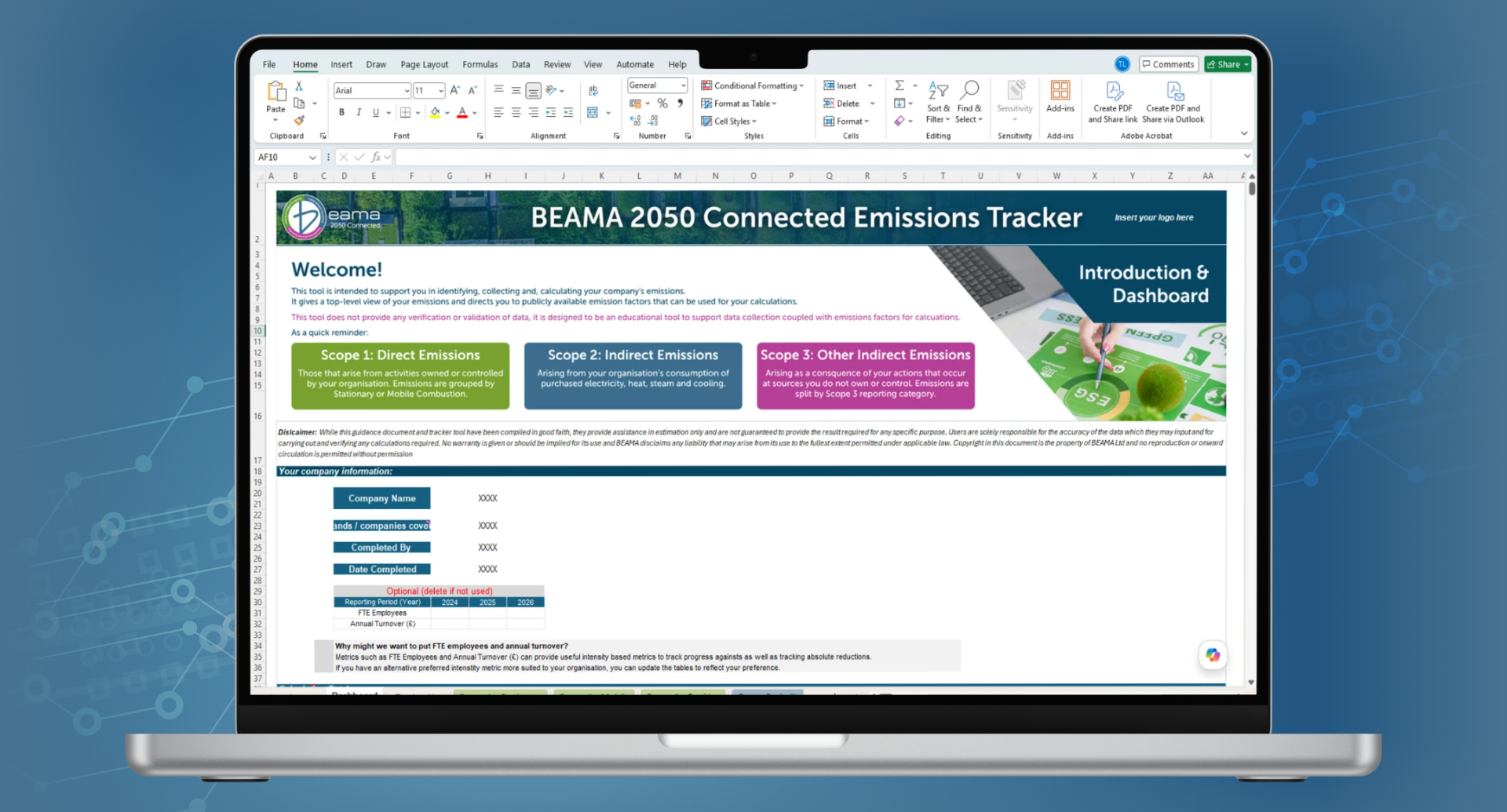Image resolution: width=1507 pixels, height=812 pixels.
Task: Click the Copy icon in Clipboard
Action: pyautogui.click(x=299, y=103)
